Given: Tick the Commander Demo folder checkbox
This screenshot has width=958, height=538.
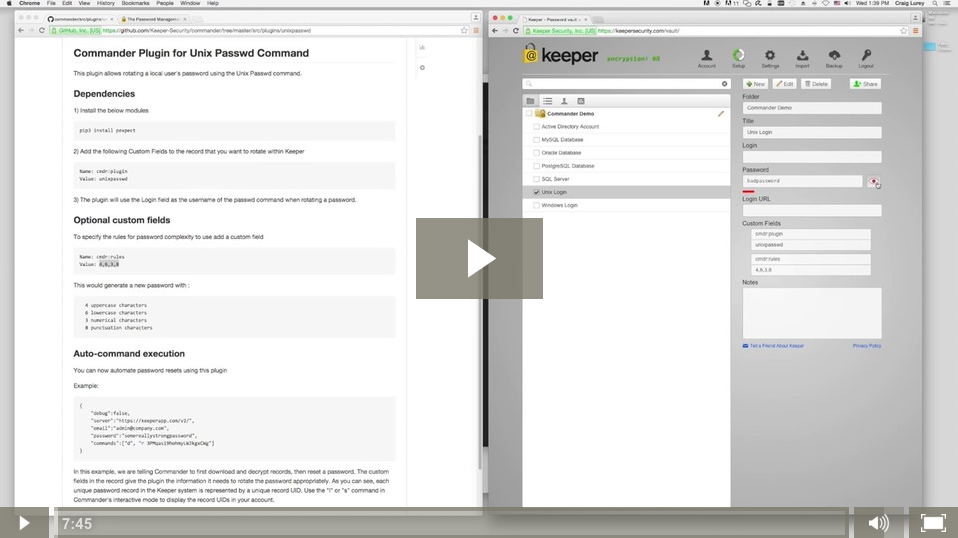Looking at the screenshot, I should [x=529, y=114].
